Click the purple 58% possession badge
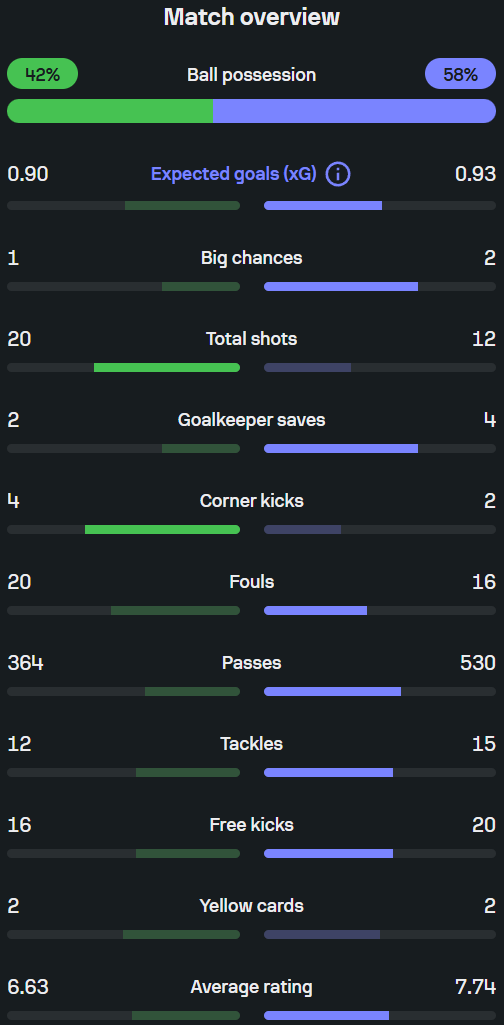This screenshot has height=1025, width=504. click(460, 74)
